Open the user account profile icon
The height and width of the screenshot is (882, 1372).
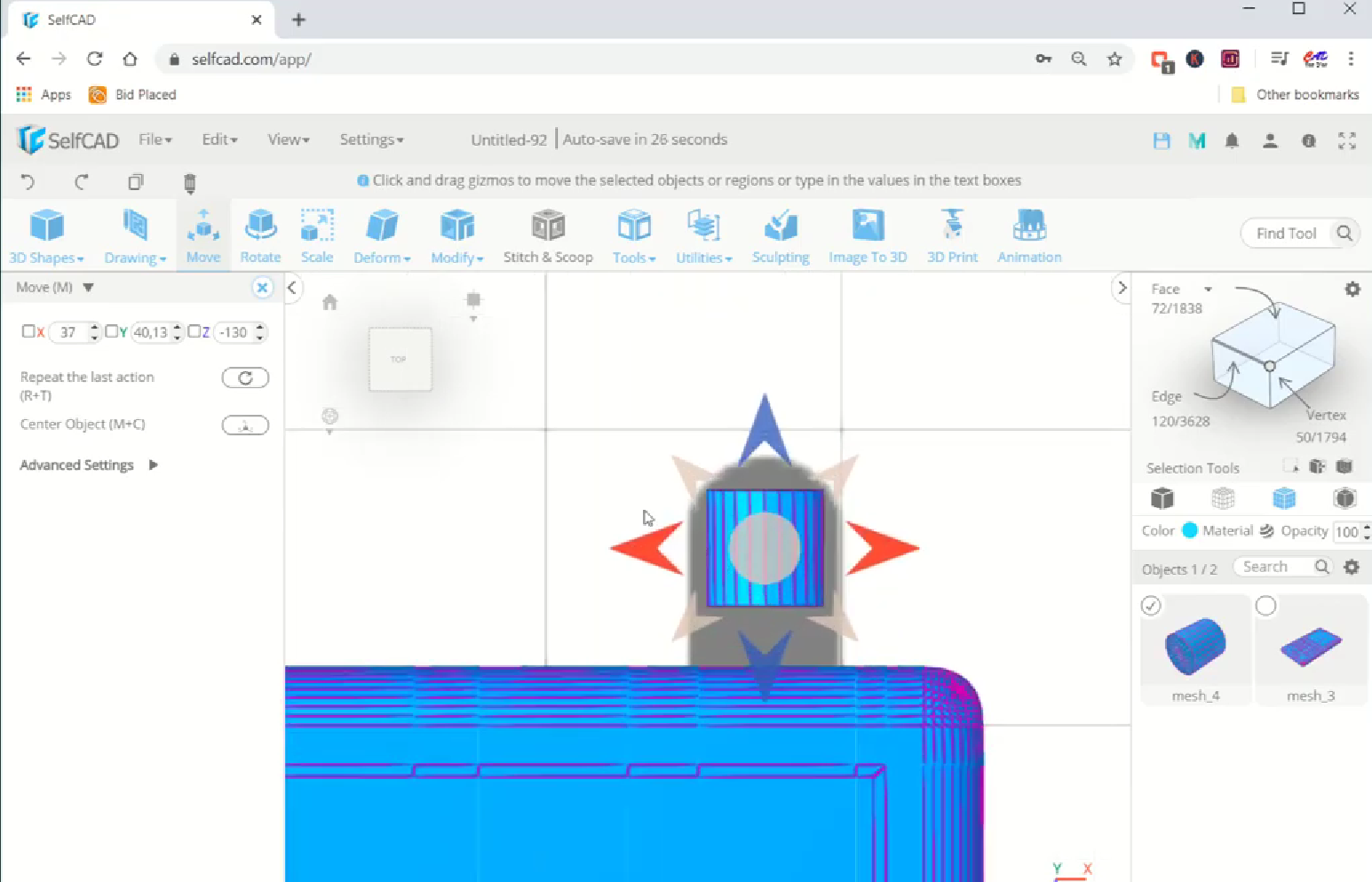click(1270, 140)
